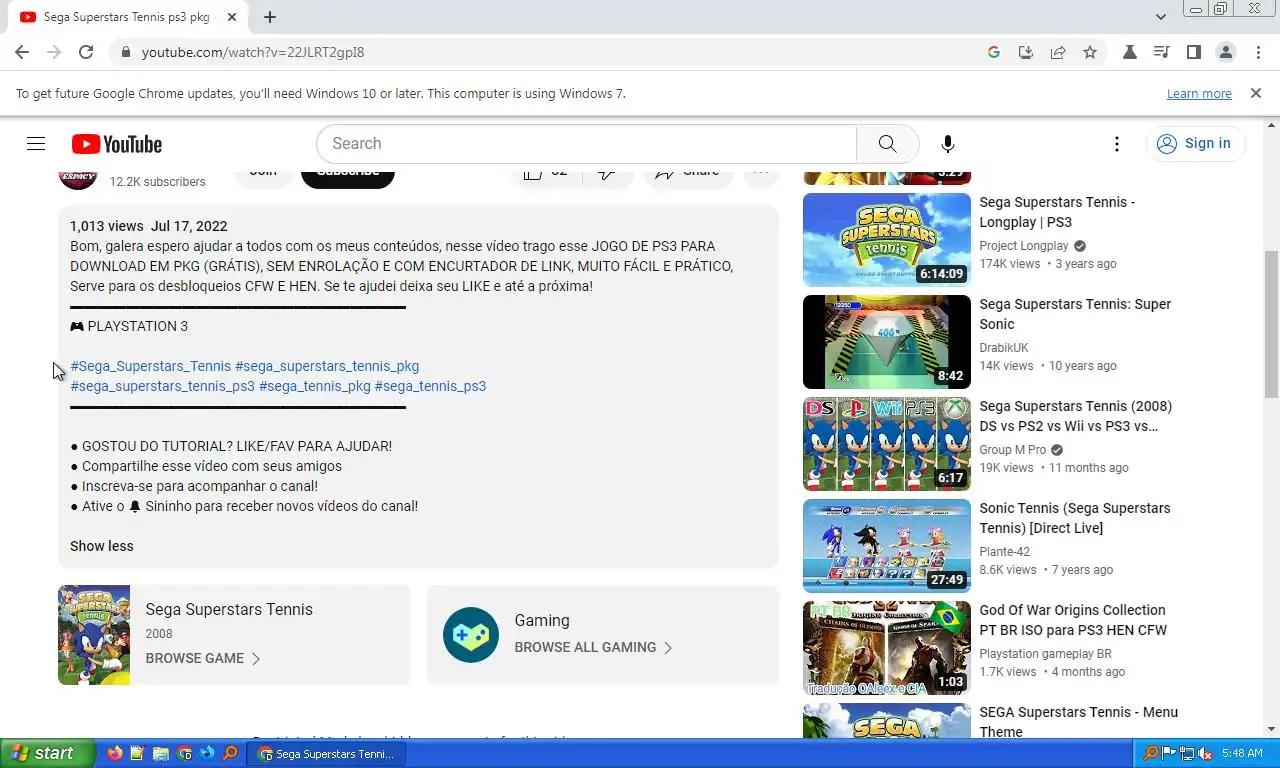The image size is (1280, 768).
Task: Open YouTube settings three-dot menu
Action: 1116,144
